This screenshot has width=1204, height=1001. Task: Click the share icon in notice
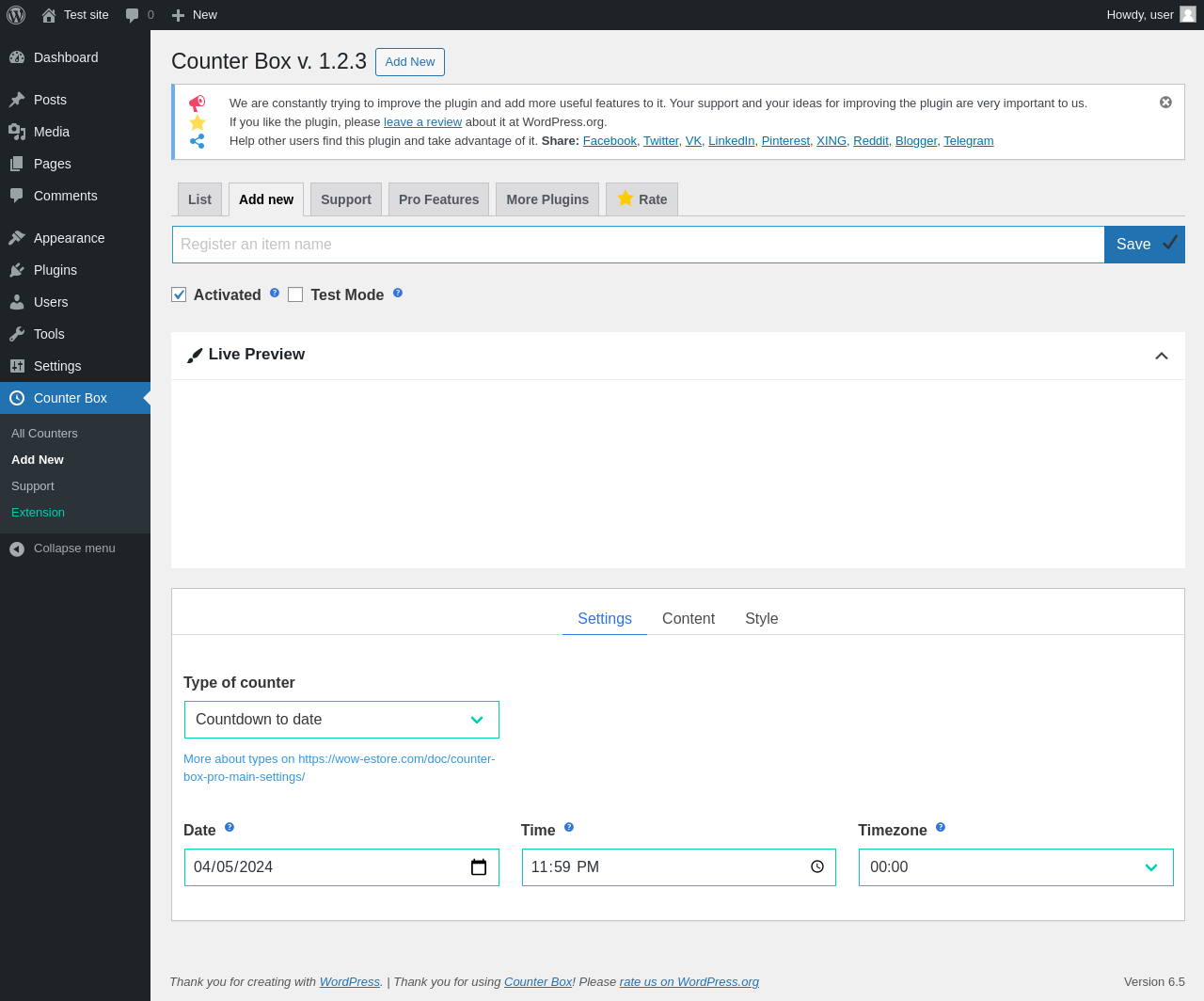coord(198,141)
